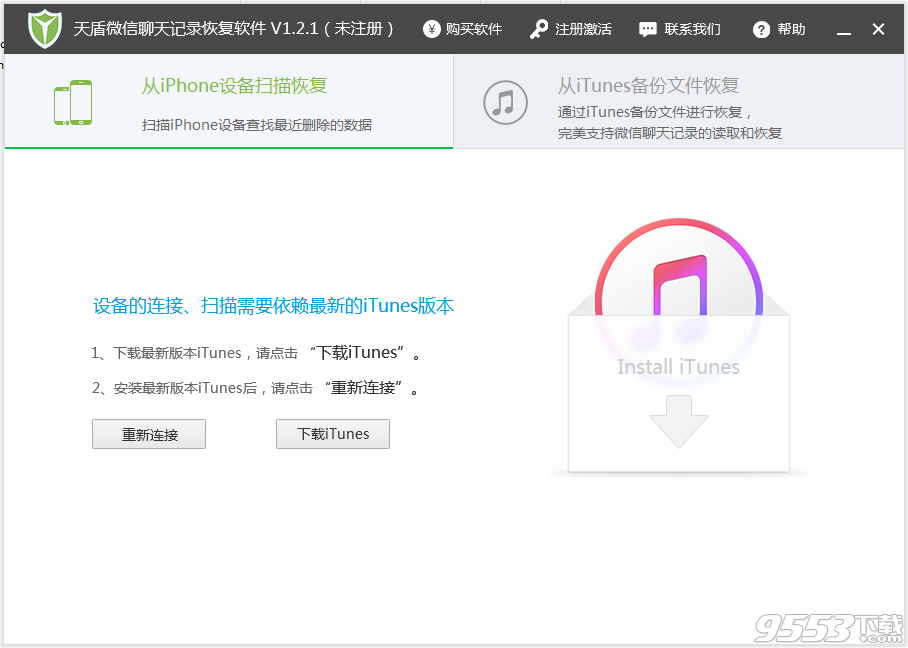
Task: Close the recovery software window
Action: (x=878, y=29)
